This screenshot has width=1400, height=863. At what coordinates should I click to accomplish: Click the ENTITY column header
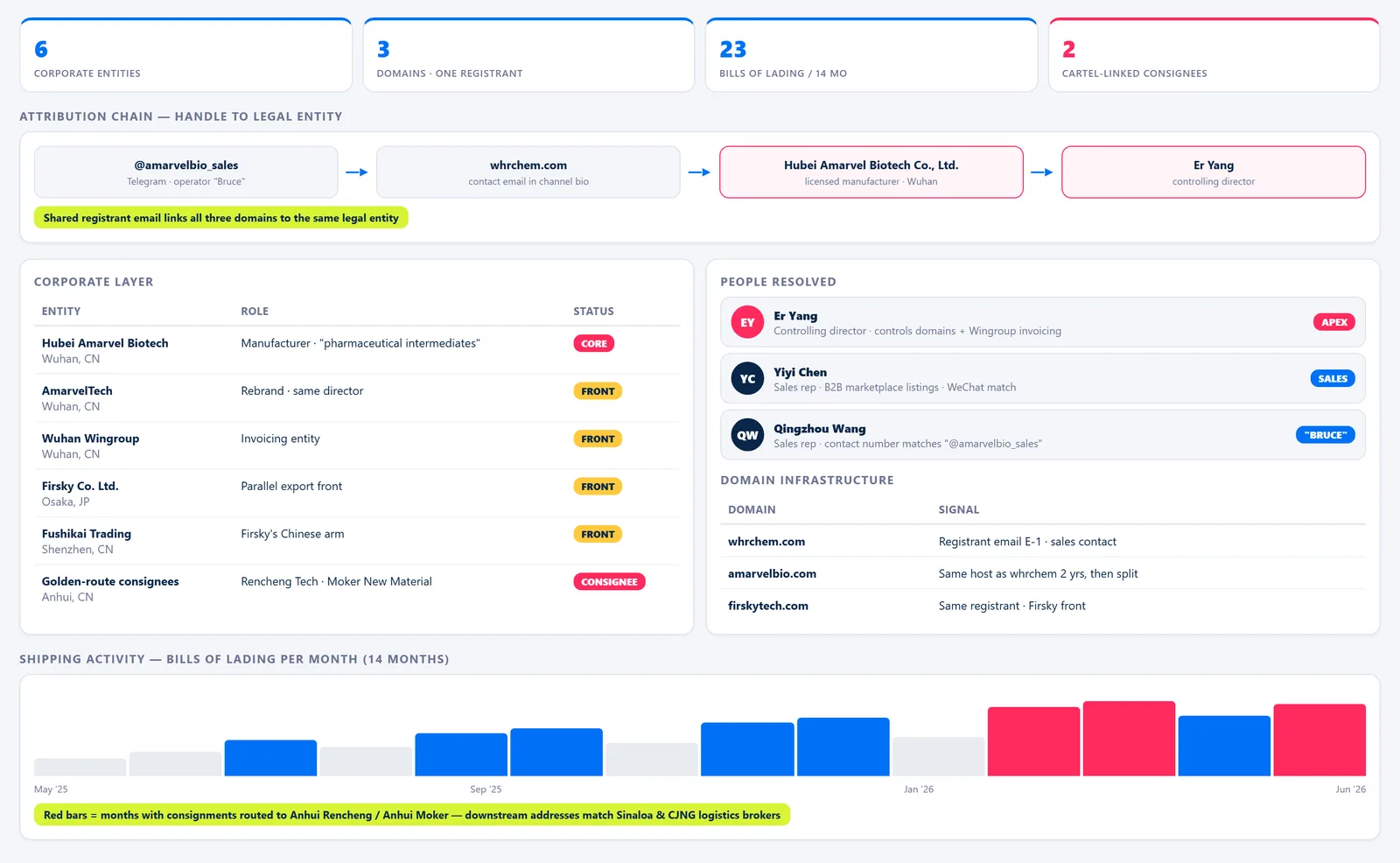(x=61, y=312)
